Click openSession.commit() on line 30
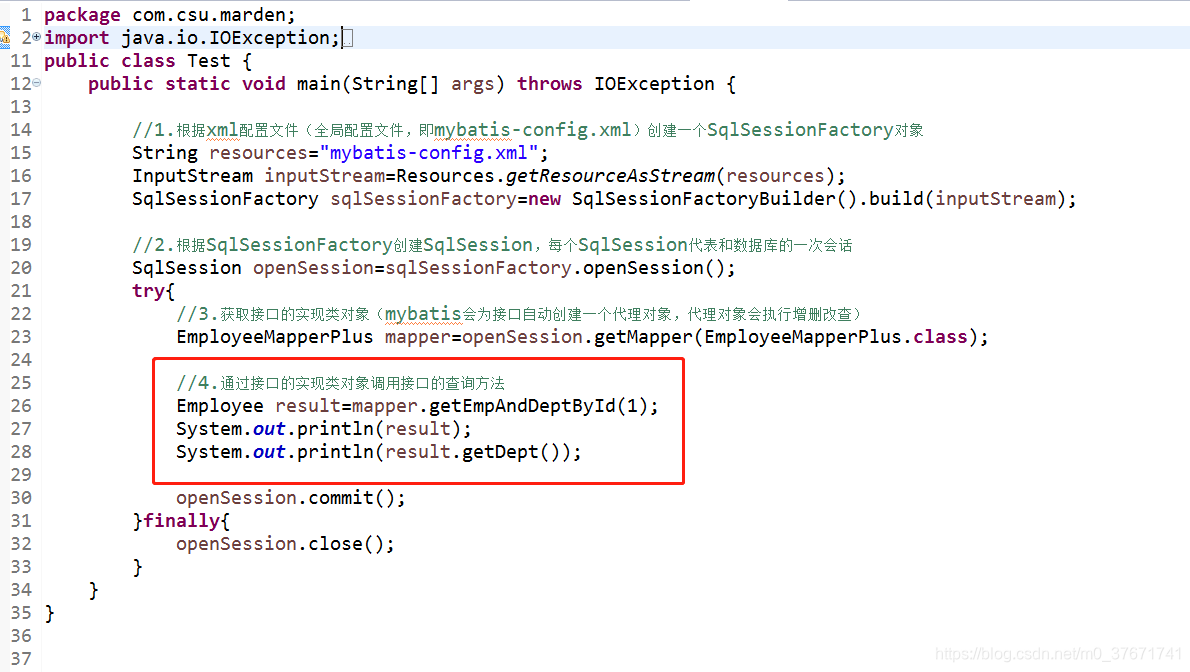This screenshot has width=1190, height=672. click(285, 498)
